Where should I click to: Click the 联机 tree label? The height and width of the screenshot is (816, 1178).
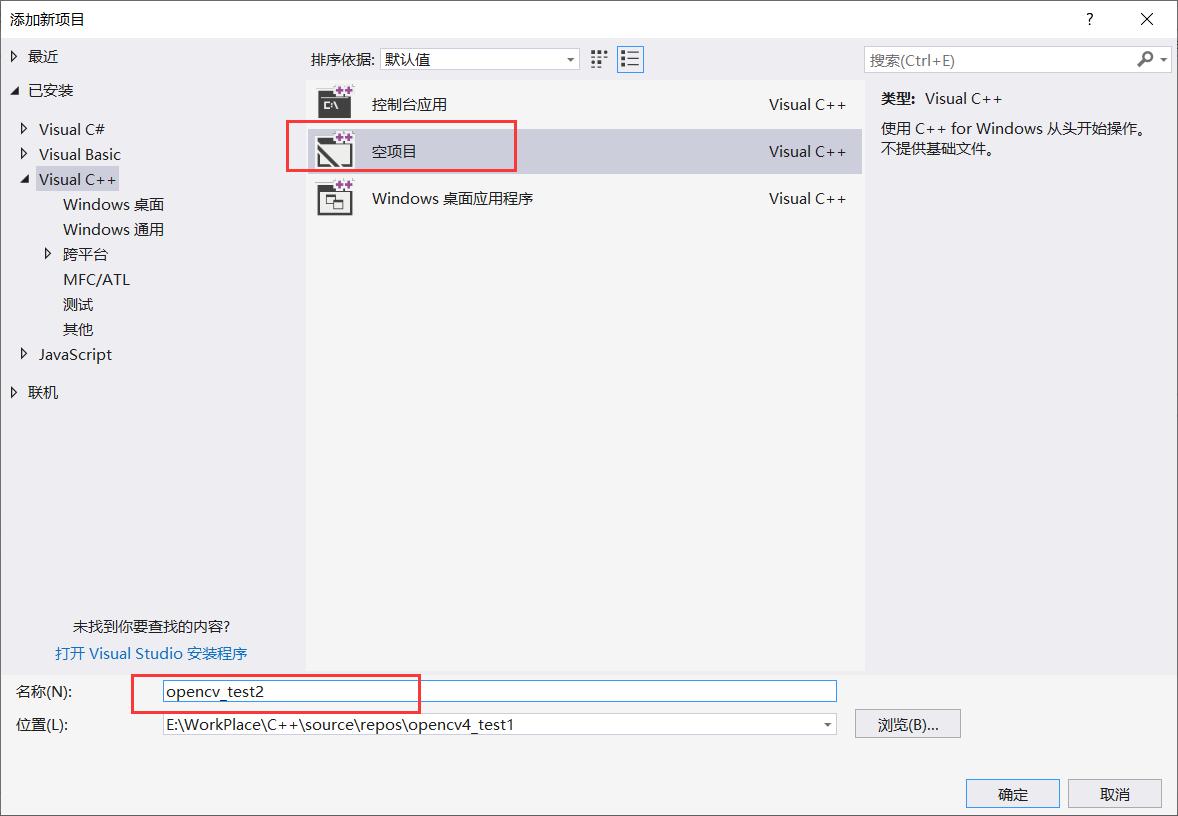[x=43, y=392]
